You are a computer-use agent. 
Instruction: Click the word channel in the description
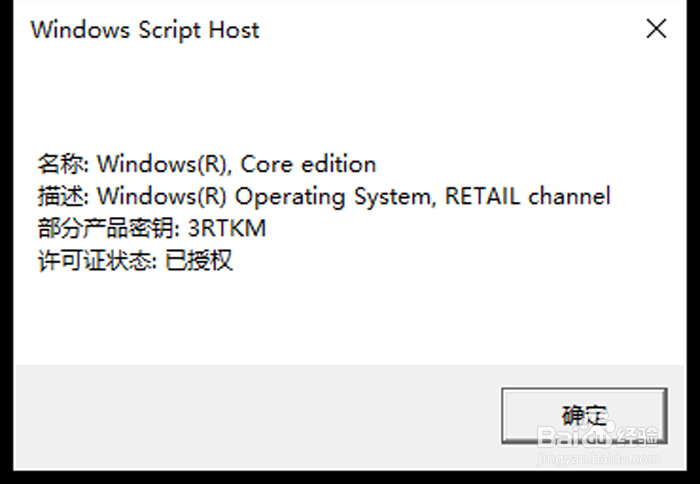[x=569, y=196]
